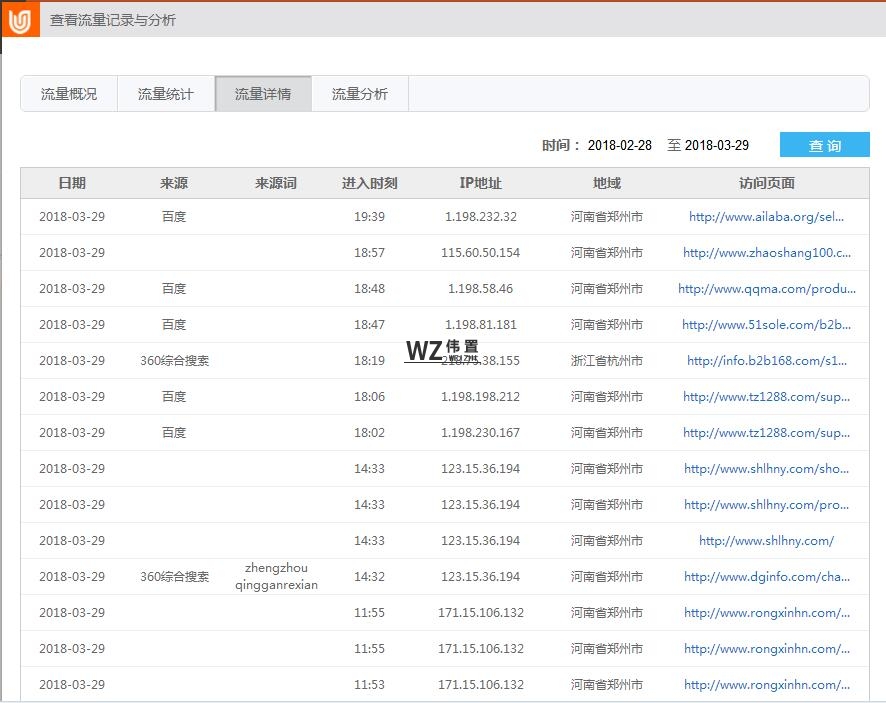886x703 pixels.
Task: Select the zhengzhou qingganrexian keyword entry
Action: coord(278,577)
